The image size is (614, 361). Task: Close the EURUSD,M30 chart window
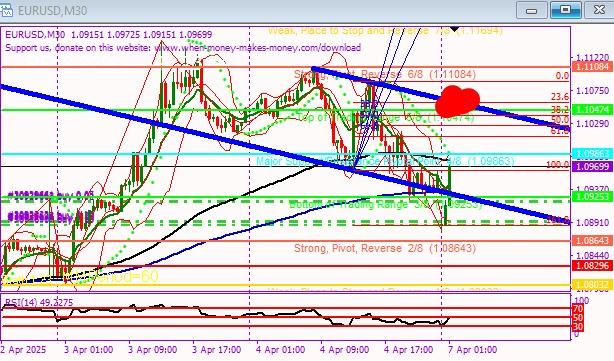599,10
